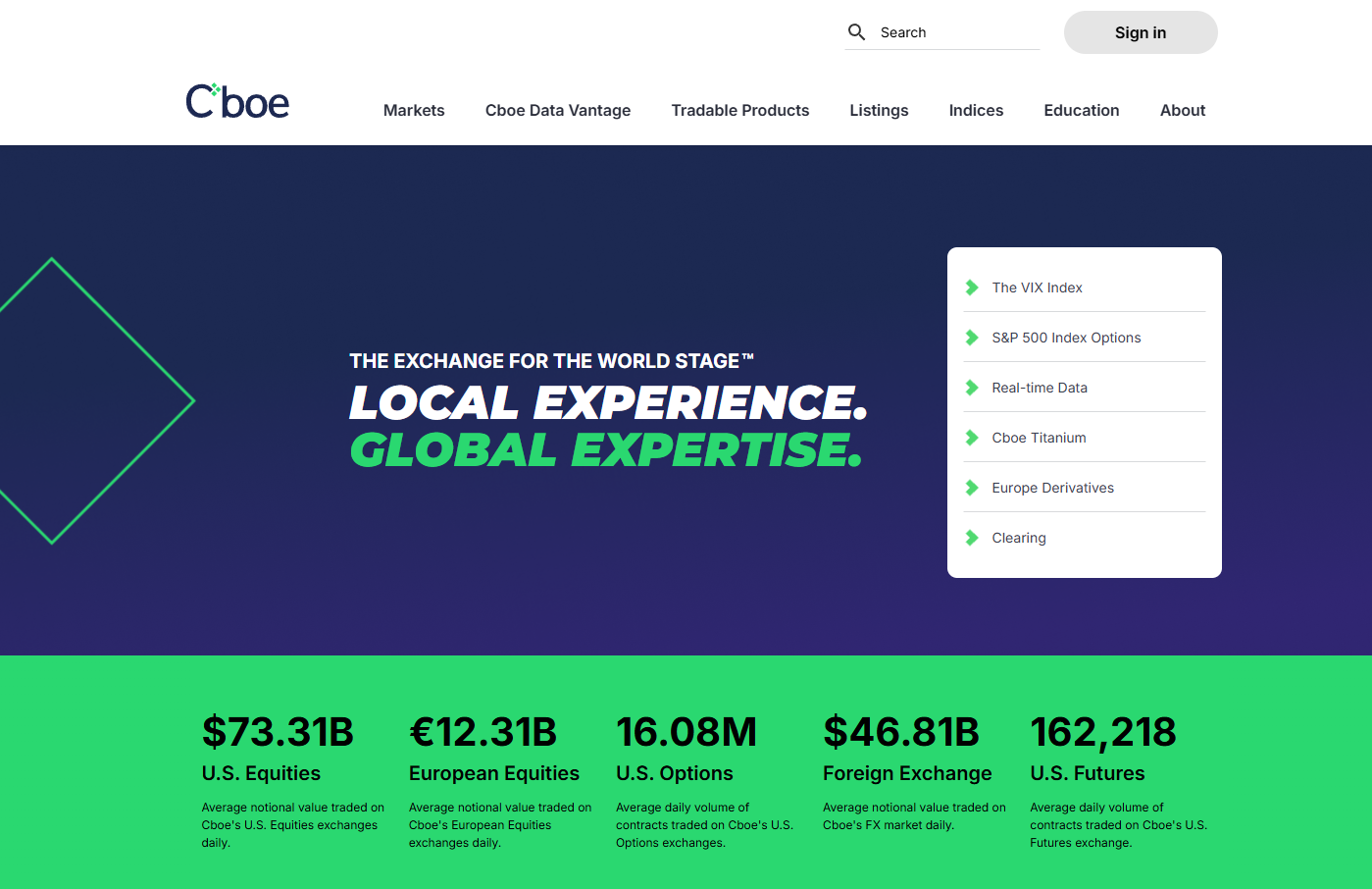Click the green arrow beside Clearing
The image size is (1372, 889).
pos(972,538)
